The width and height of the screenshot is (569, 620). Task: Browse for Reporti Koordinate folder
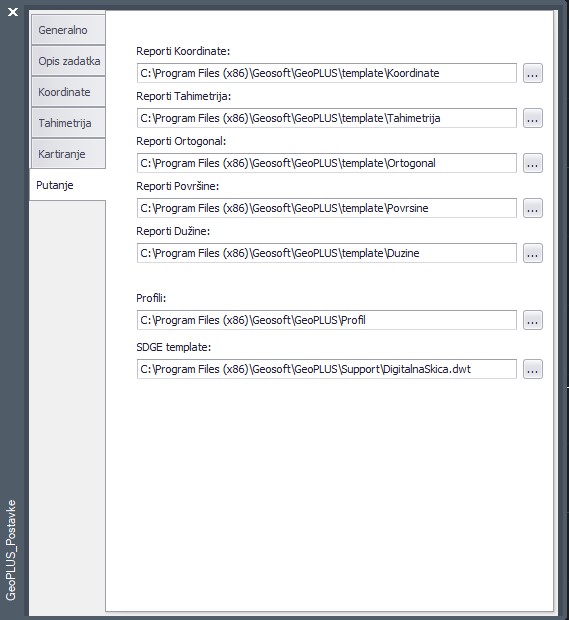(533, 73)
